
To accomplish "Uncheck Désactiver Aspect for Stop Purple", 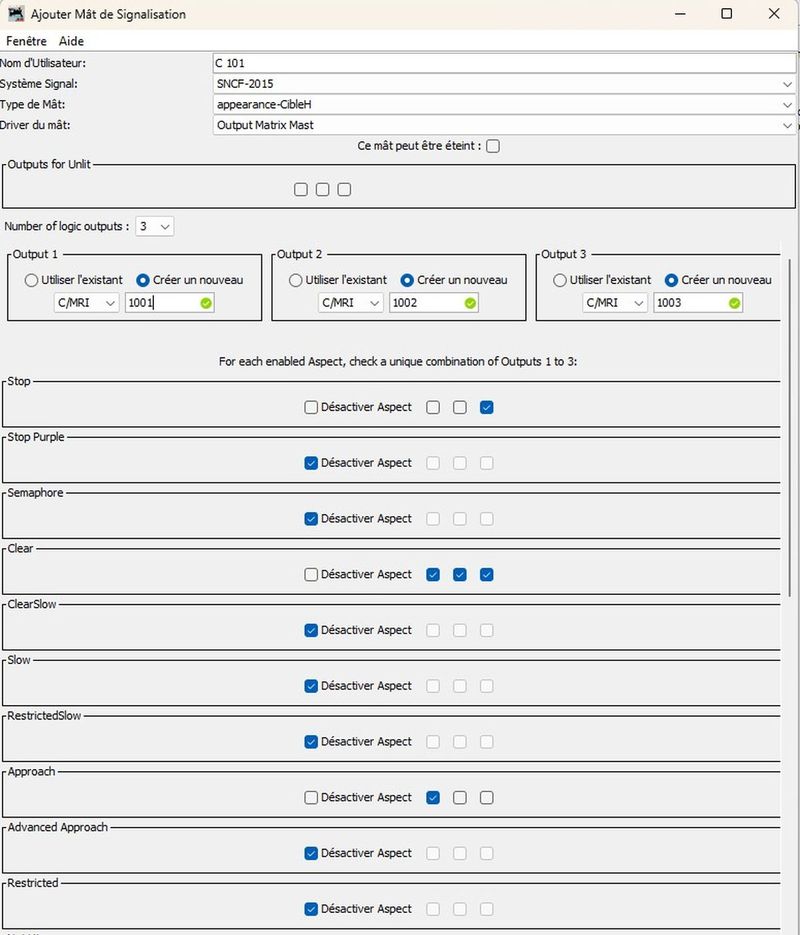I will tap(311, 463).
